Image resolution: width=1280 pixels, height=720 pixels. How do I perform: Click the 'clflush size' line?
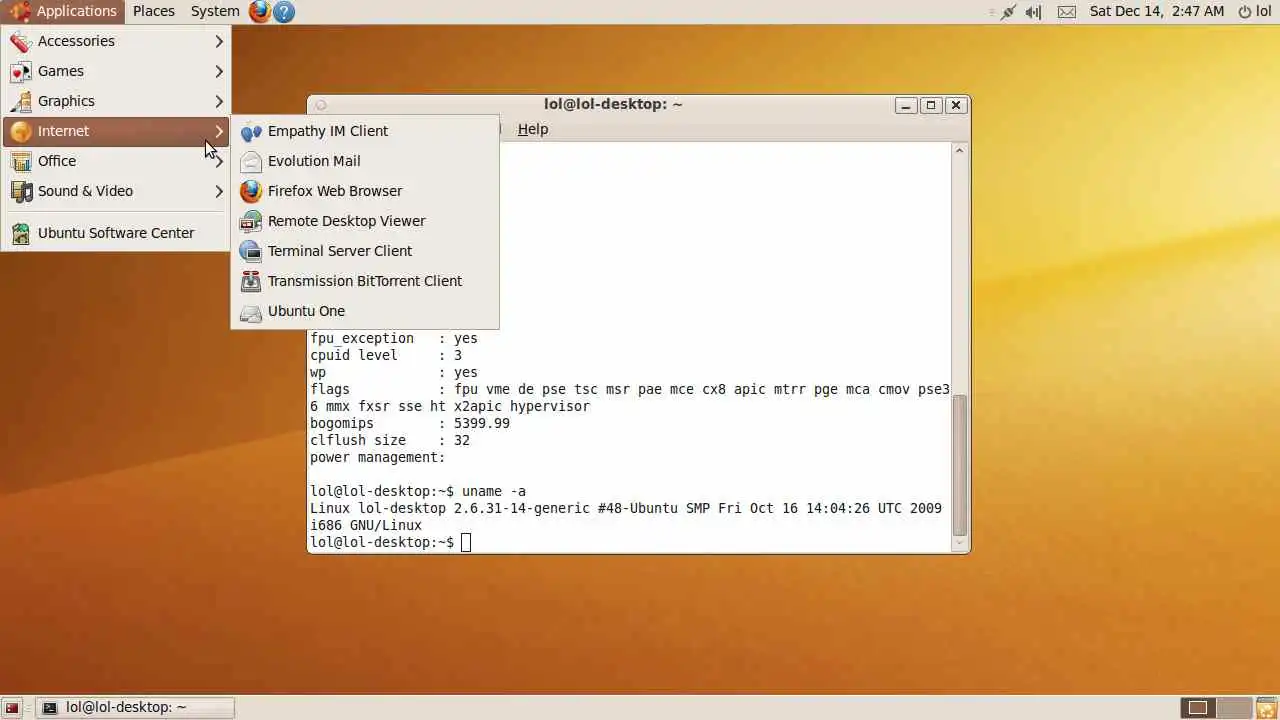[x=390, y=440]
